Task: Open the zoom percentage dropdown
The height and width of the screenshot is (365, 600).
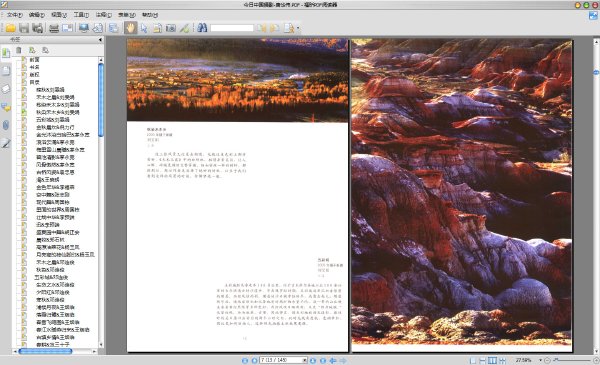Action: [540, 360]
